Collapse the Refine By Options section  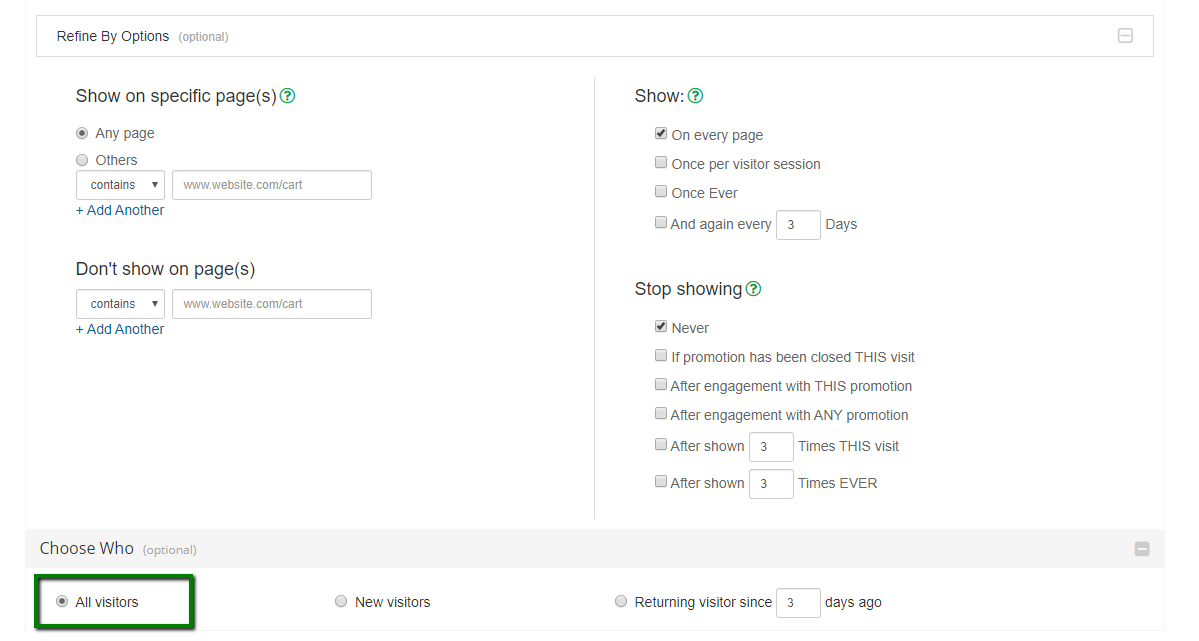[x=1125, y=36]
